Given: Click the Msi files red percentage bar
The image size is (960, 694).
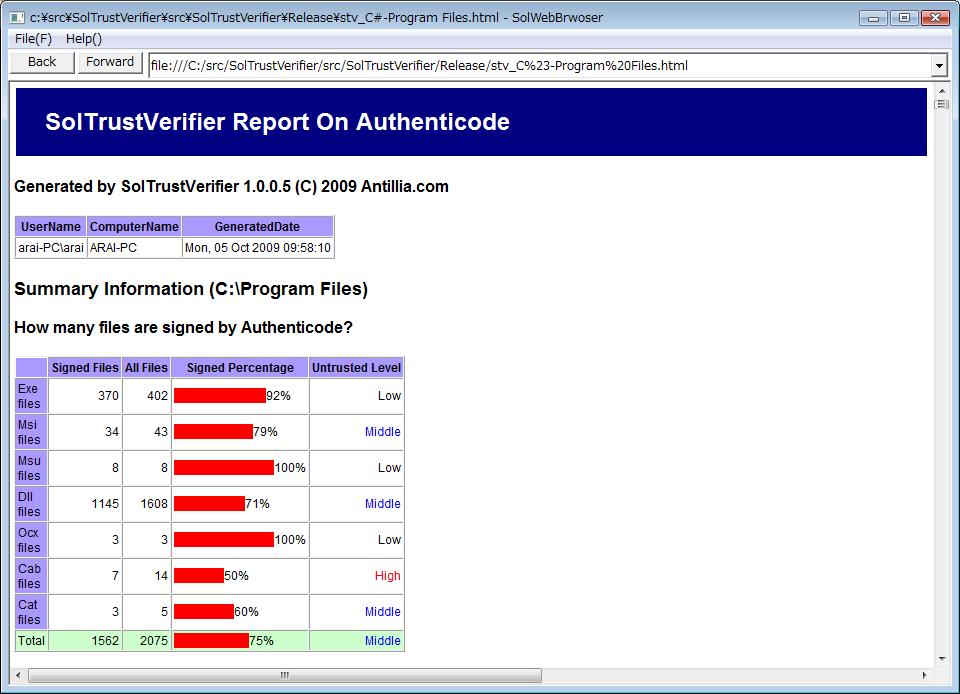Looking at the screenshot, I should click(x=213, y=431).
